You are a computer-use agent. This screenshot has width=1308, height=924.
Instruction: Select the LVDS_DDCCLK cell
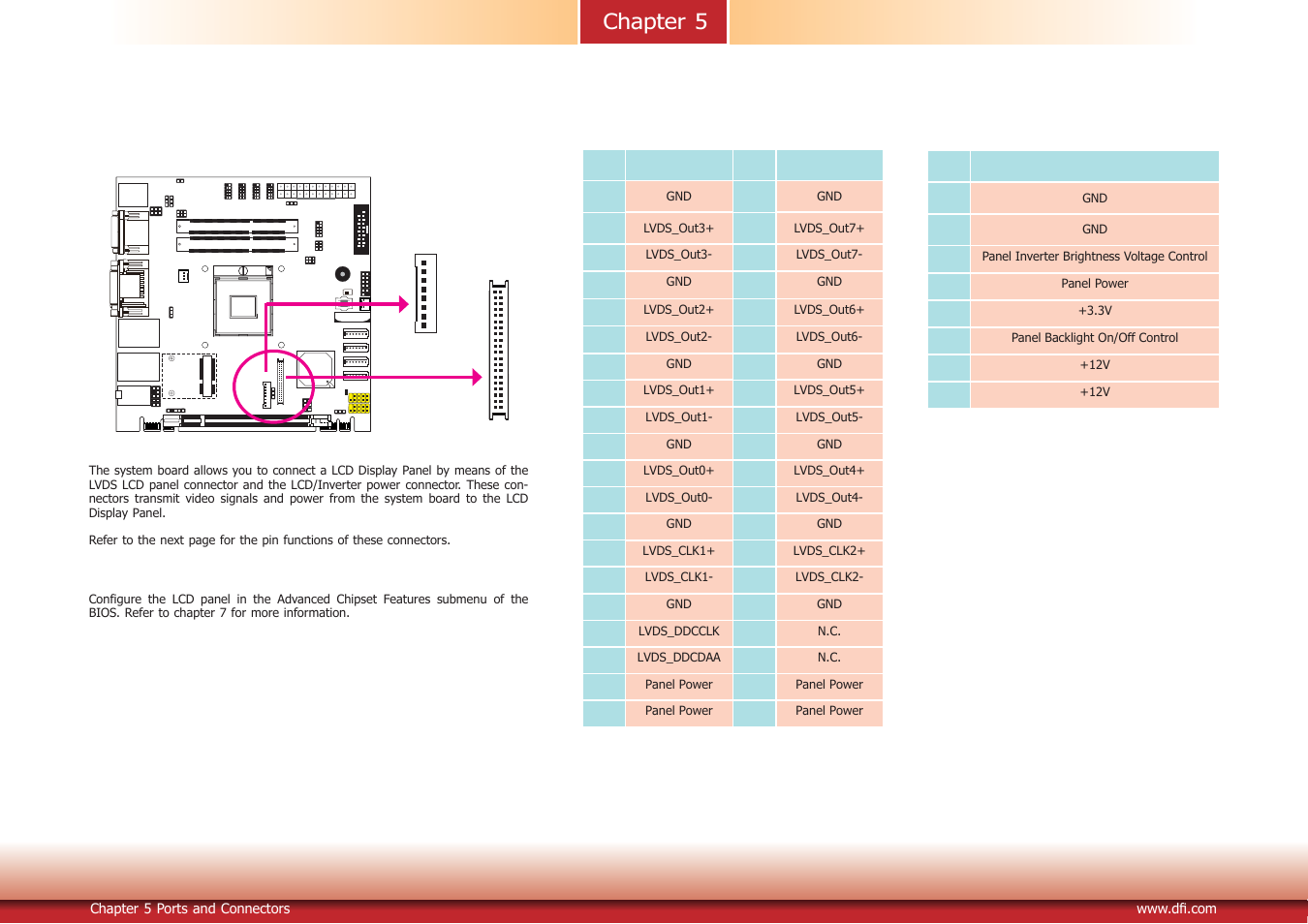click(678, 631)
